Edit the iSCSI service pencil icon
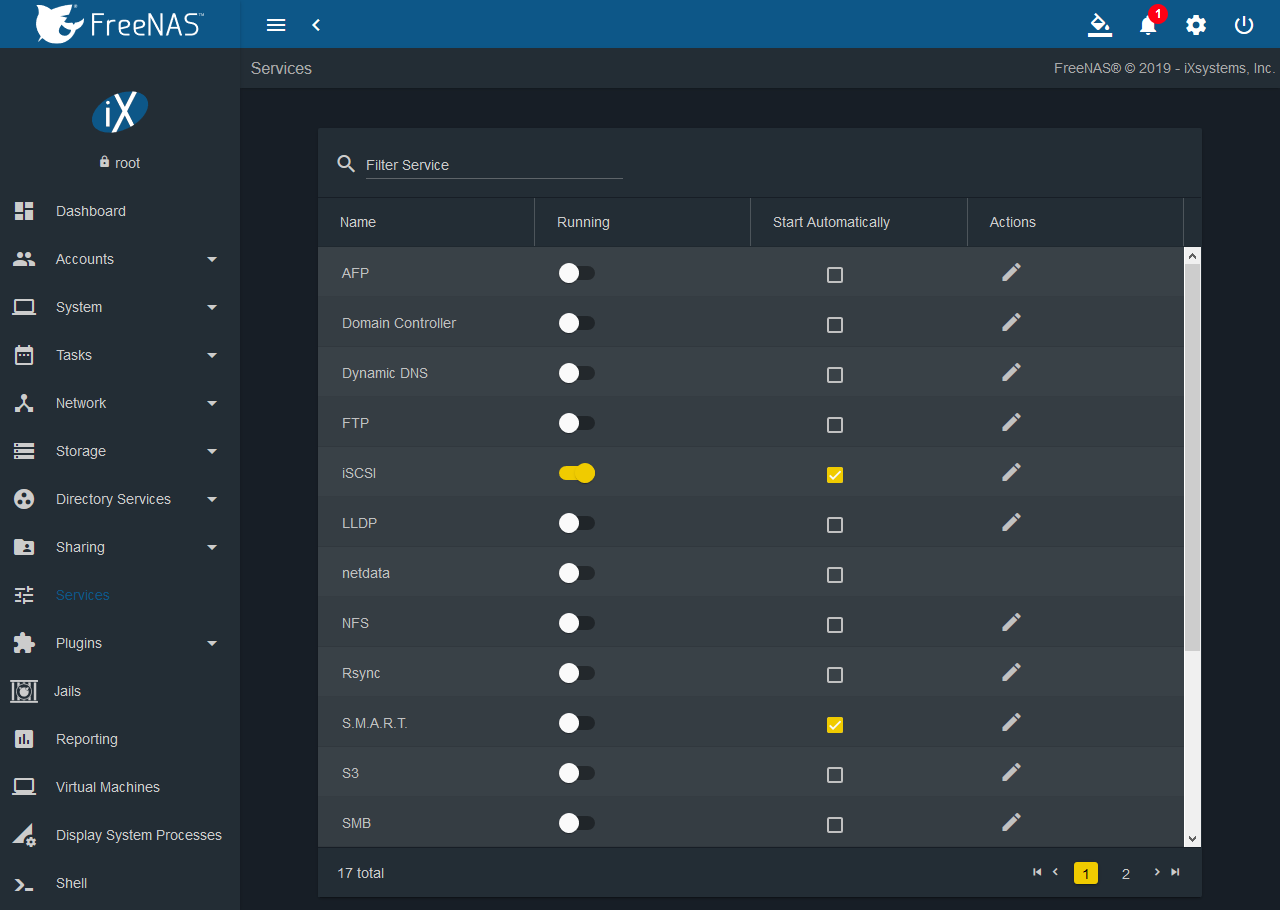The image size is (1280, 910). coord(1011,472)
